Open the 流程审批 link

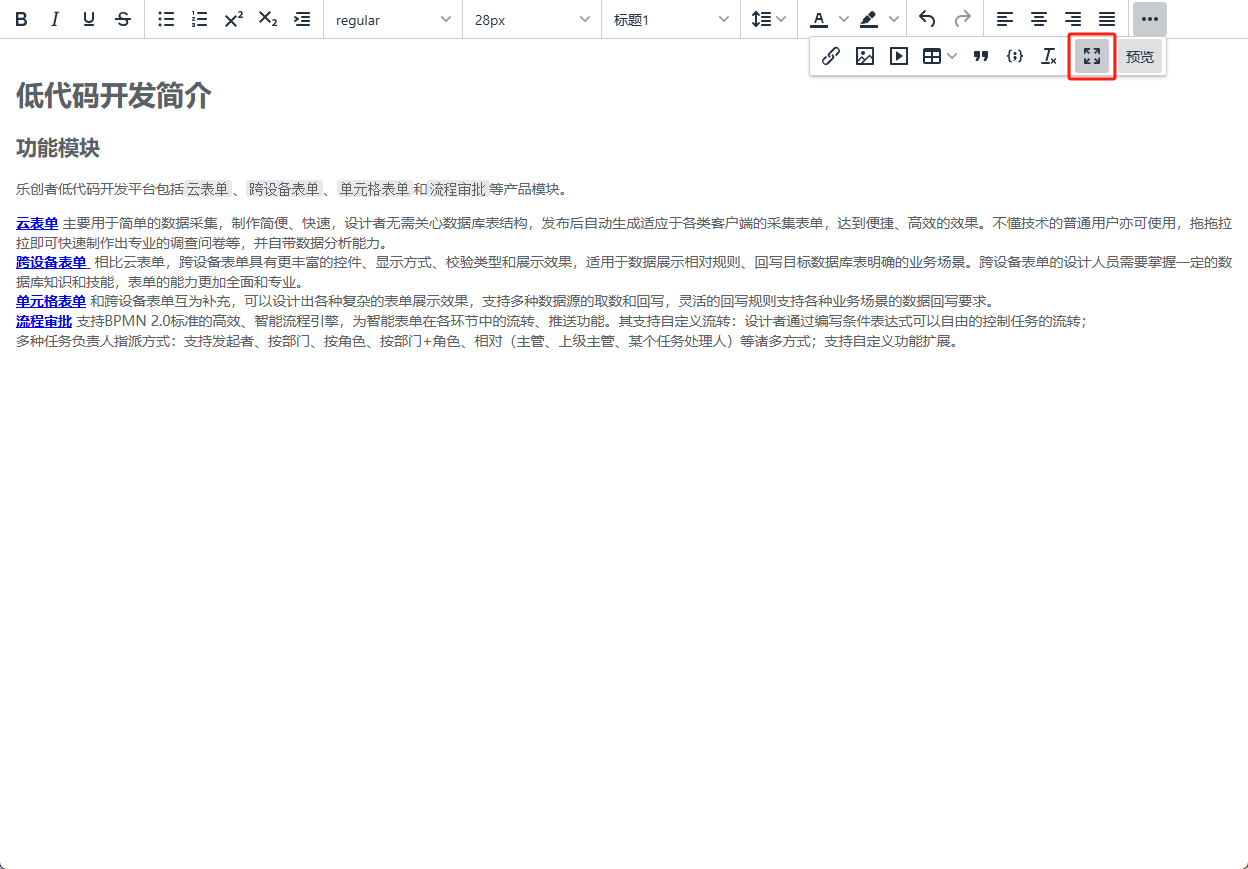tap(44, 321)
